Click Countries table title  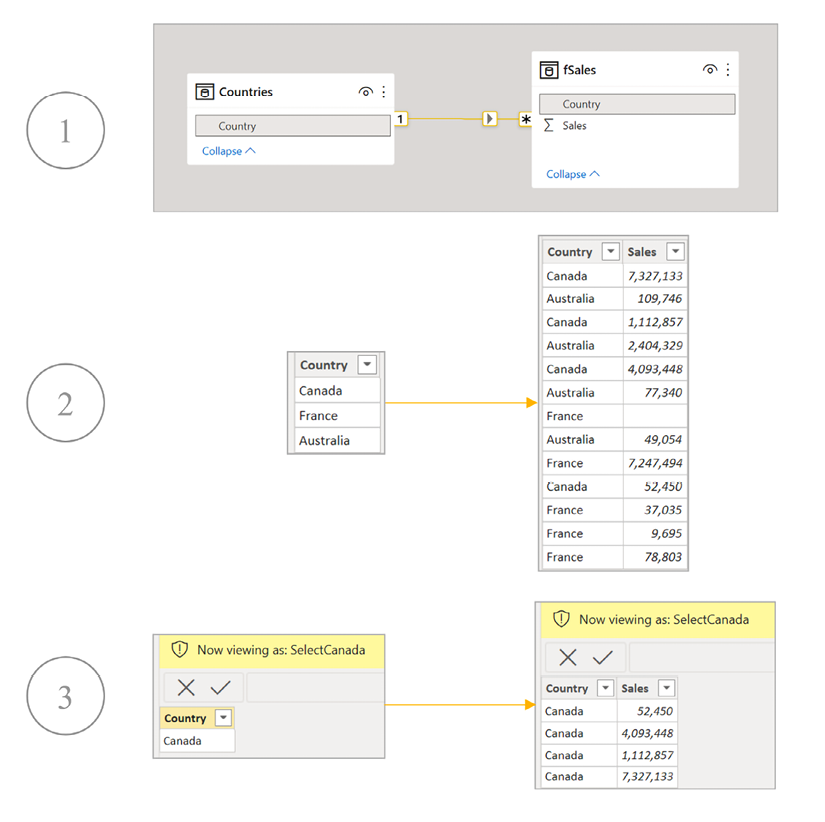[x=246, y=92]
